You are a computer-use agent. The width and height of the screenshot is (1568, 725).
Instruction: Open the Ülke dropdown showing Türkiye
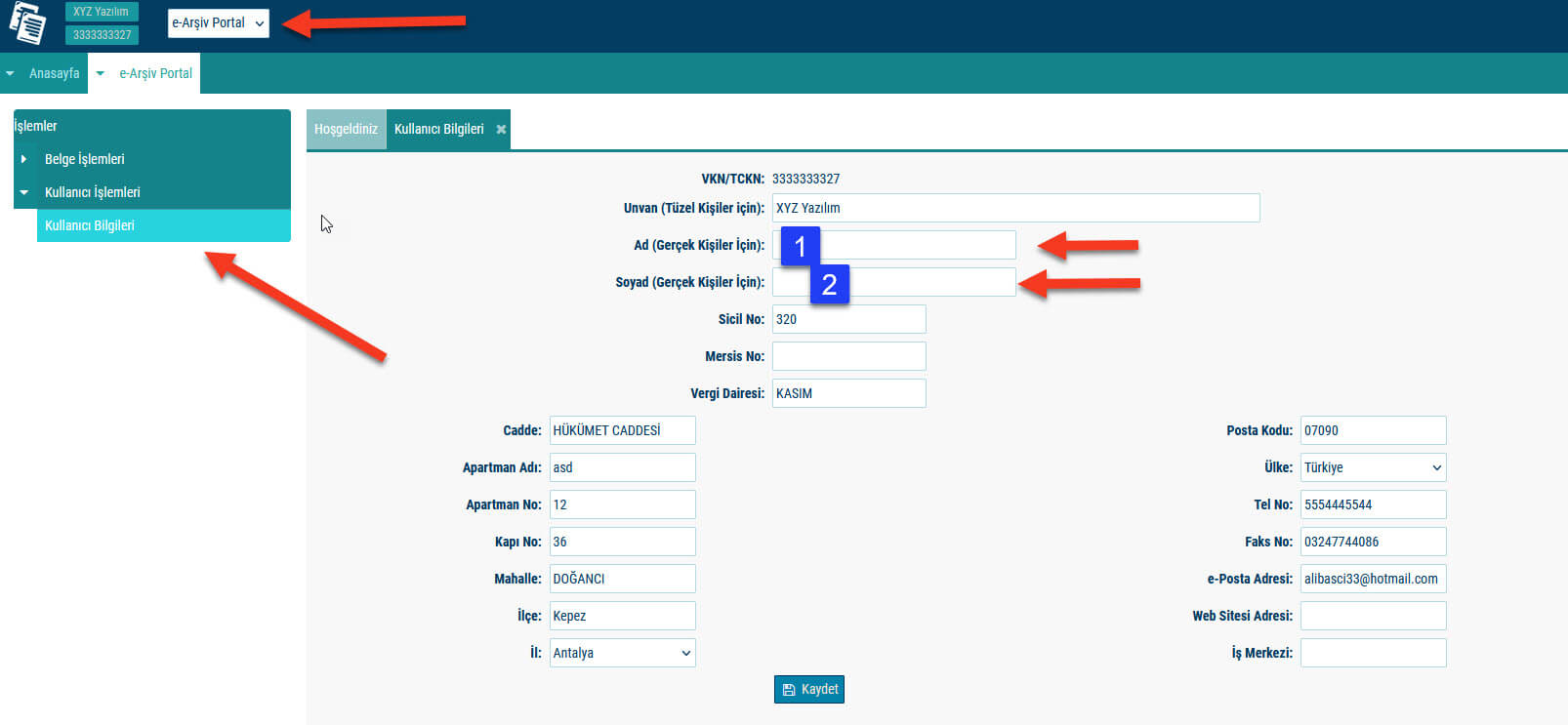(1373, 467)
